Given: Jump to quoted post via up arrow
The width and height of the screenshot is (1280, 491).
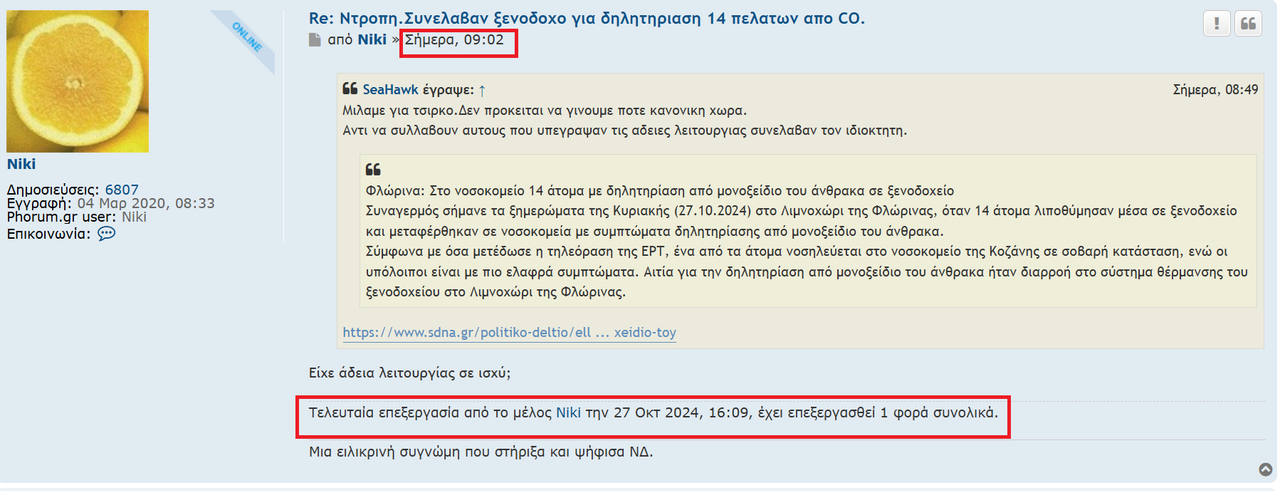Looking at the screenshot, I should coord(482,89).
